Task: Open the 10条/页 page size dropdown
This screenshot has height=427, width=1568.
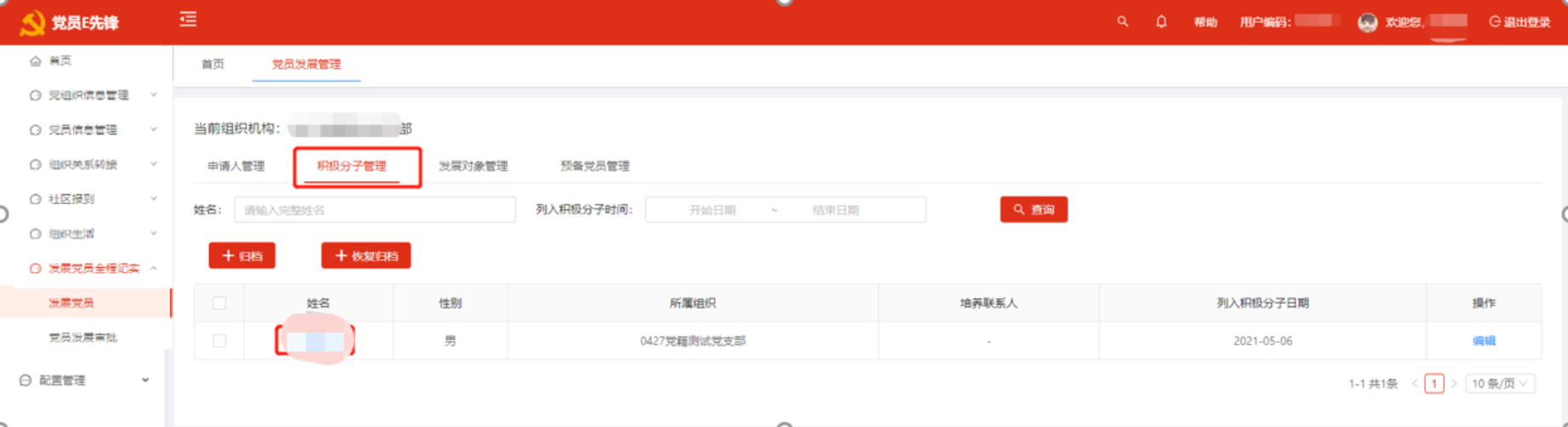Action: point(1502,384)
